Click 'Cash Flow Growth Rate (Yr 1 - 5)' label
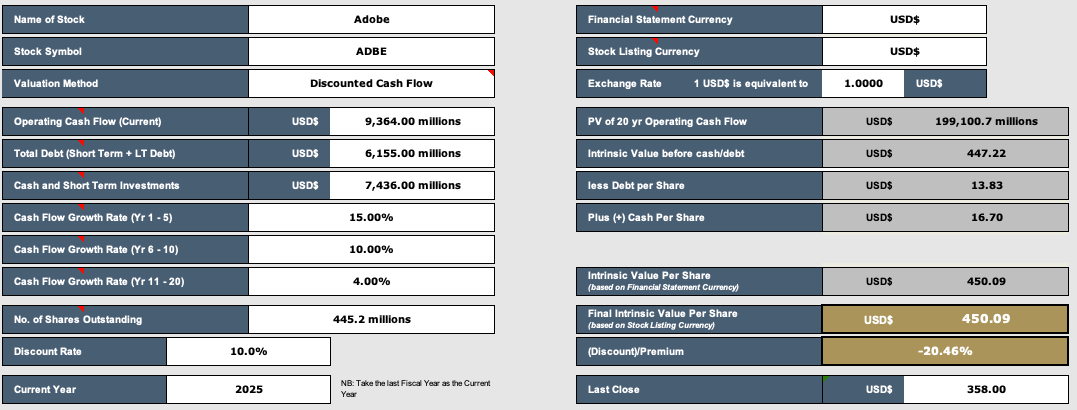Screen dimensions: 1077x410 (x=93, y=218)
